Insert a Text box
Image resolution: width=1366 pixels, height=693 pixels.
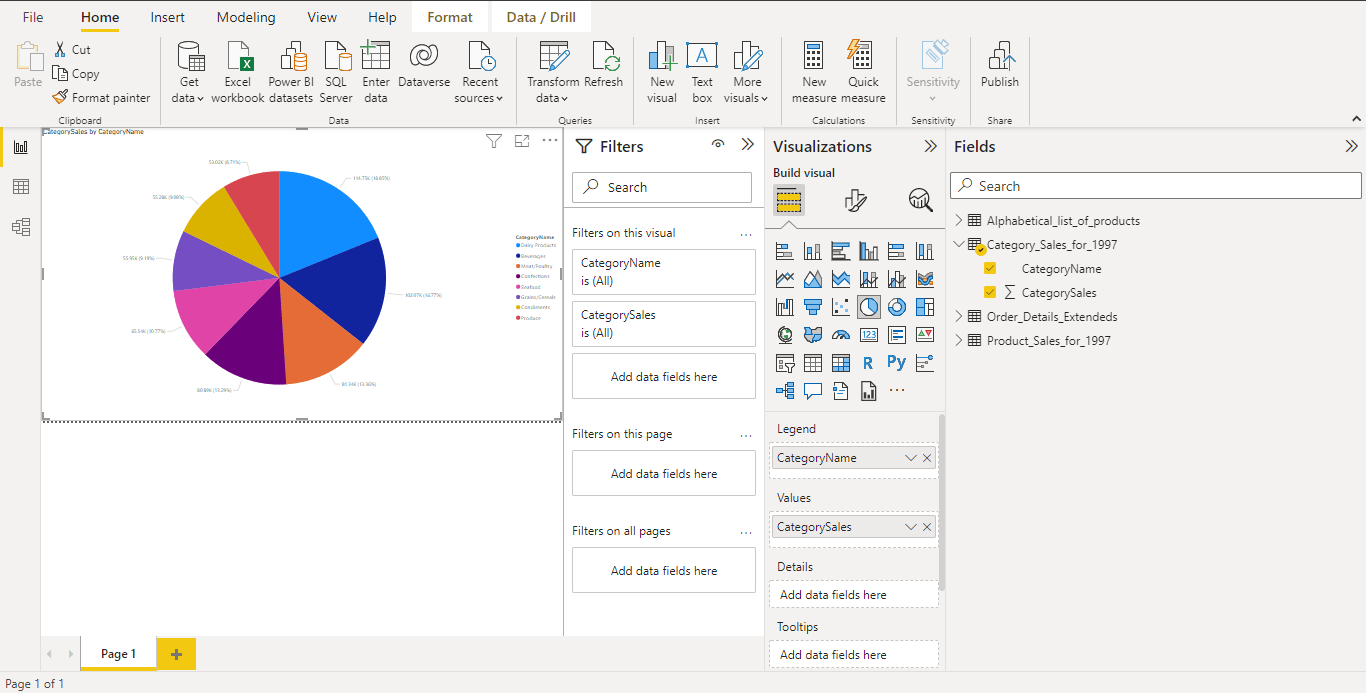pos(702,72)
